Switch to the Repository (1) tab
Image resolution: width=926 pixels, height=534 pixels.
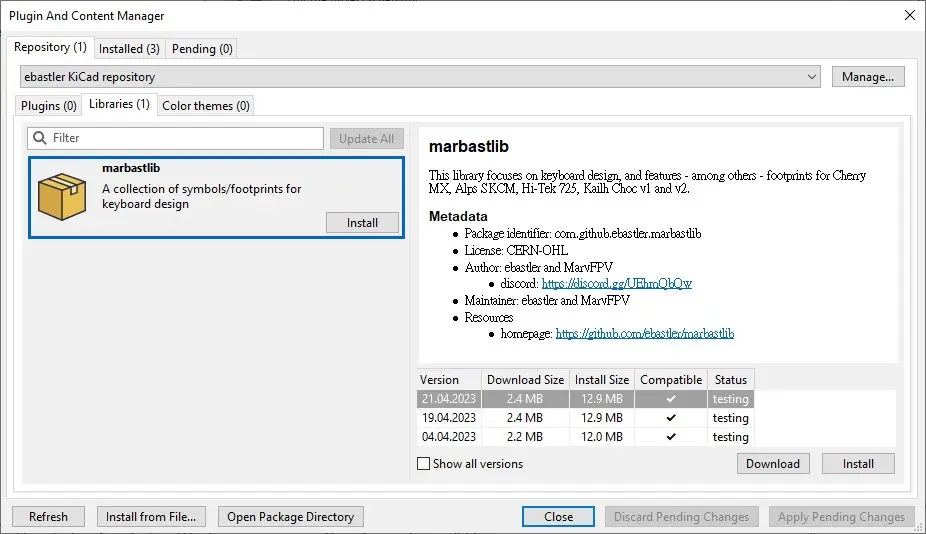[x=50, y=47]
